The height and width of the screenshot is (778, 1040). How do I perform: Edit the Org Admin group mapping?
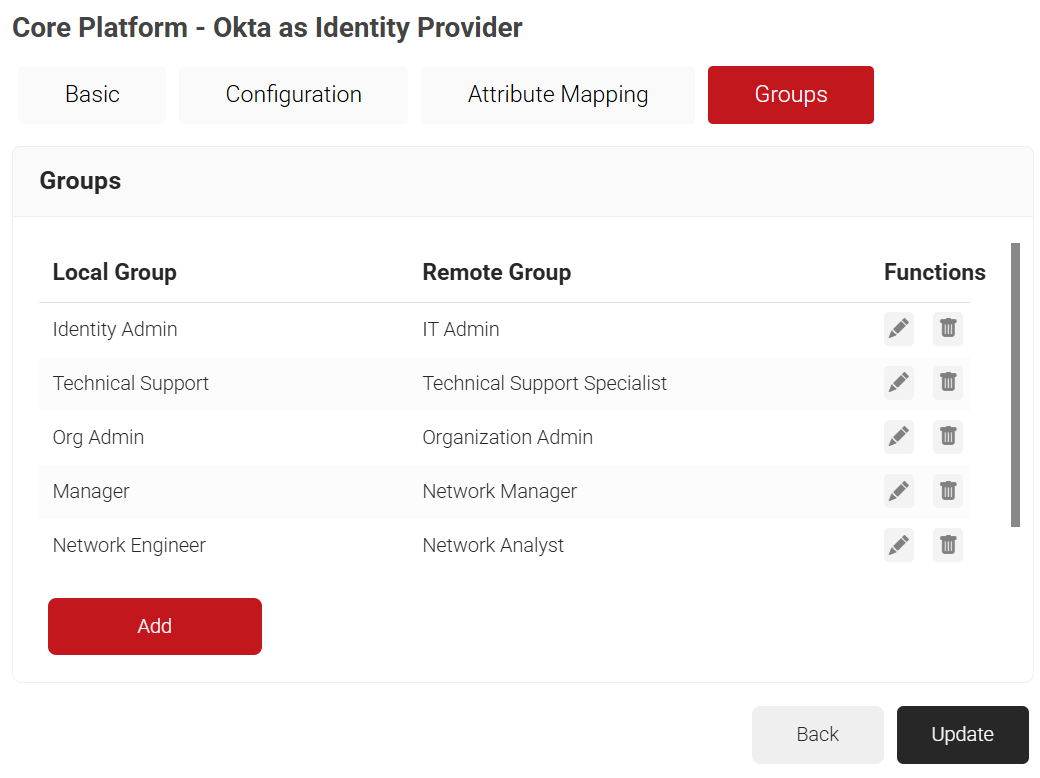898,437
